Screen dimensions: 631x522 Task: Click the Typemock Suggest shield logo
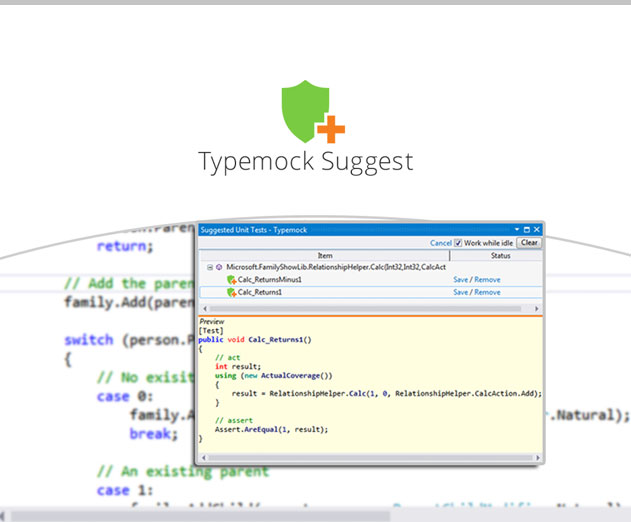click(x=313, y=111)
